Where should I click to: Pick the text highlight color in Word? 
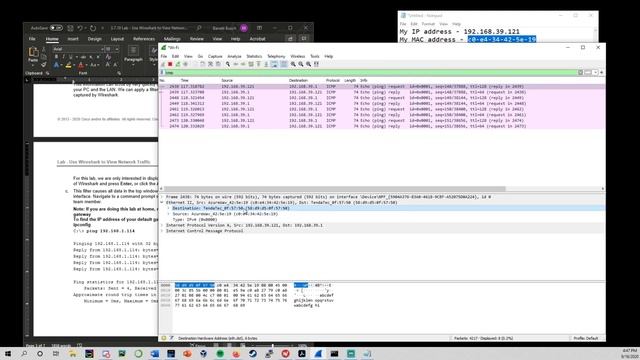point(68,65)
